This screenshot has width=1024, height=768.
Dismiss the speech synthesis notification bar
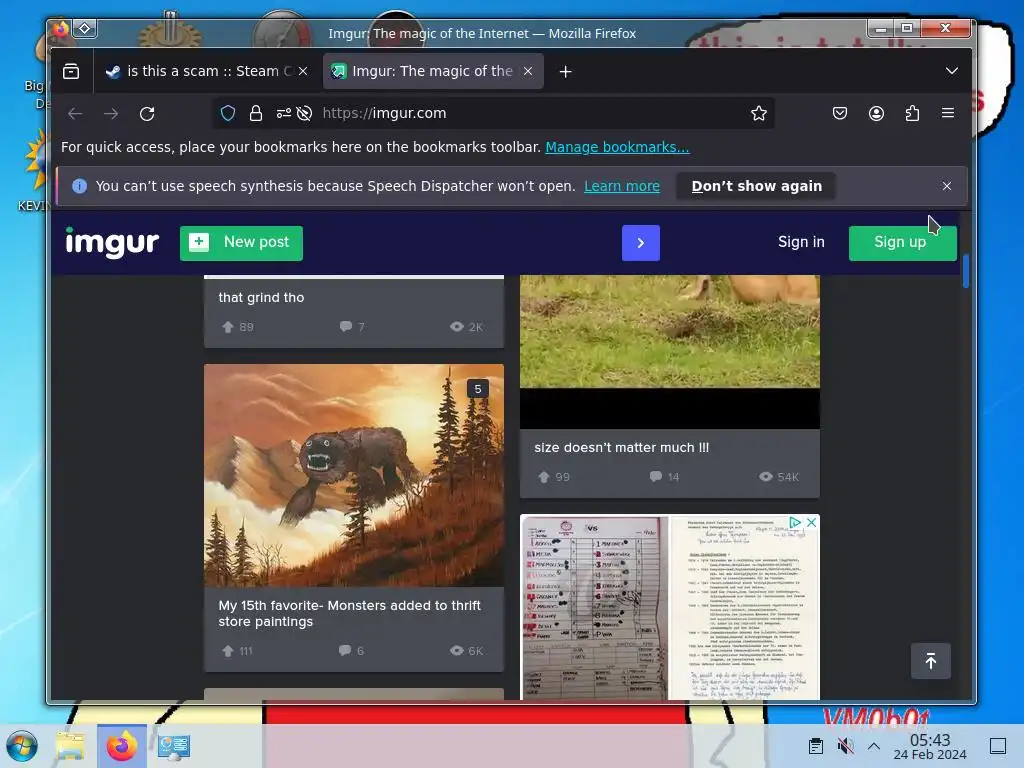click(x=947, y=186)
